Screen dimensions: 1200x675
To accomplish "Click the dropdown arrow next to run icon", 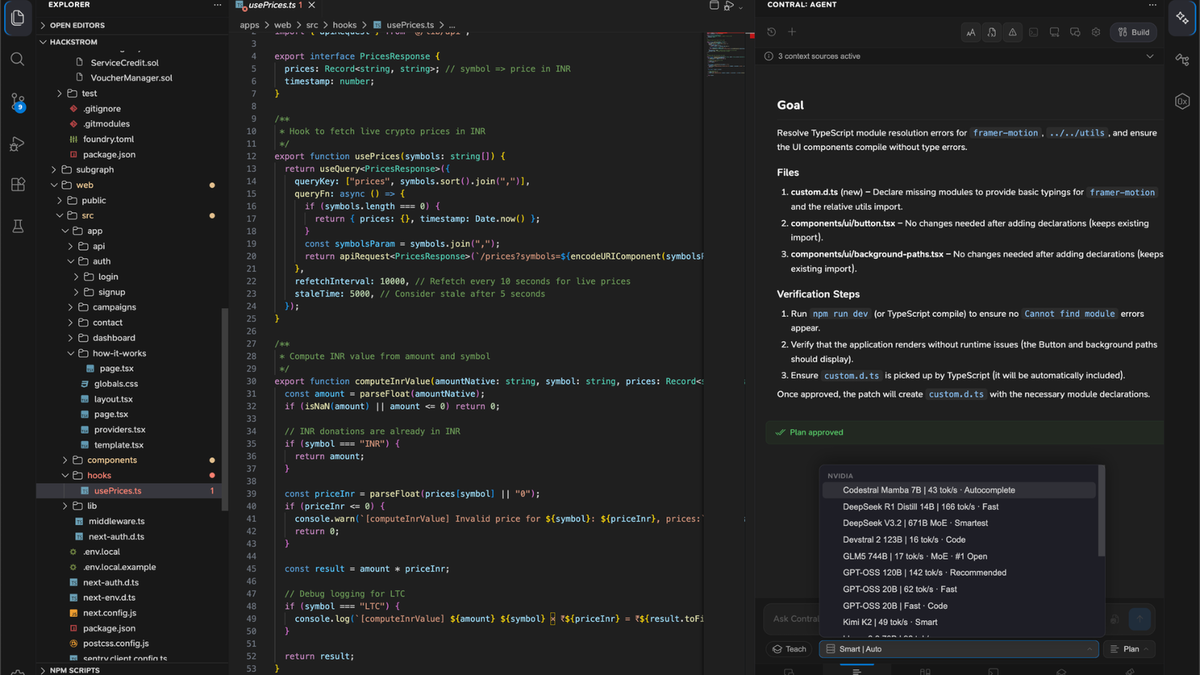I will 741,7.
